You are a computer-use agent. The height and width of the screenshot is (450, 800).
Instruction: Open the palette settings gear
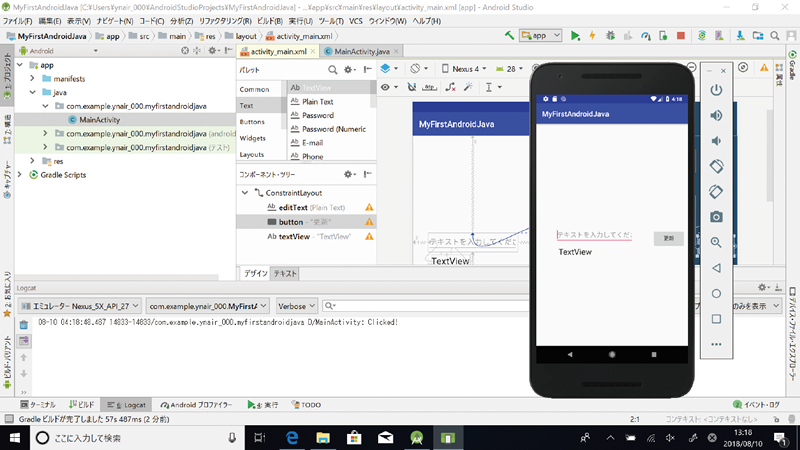348,70
